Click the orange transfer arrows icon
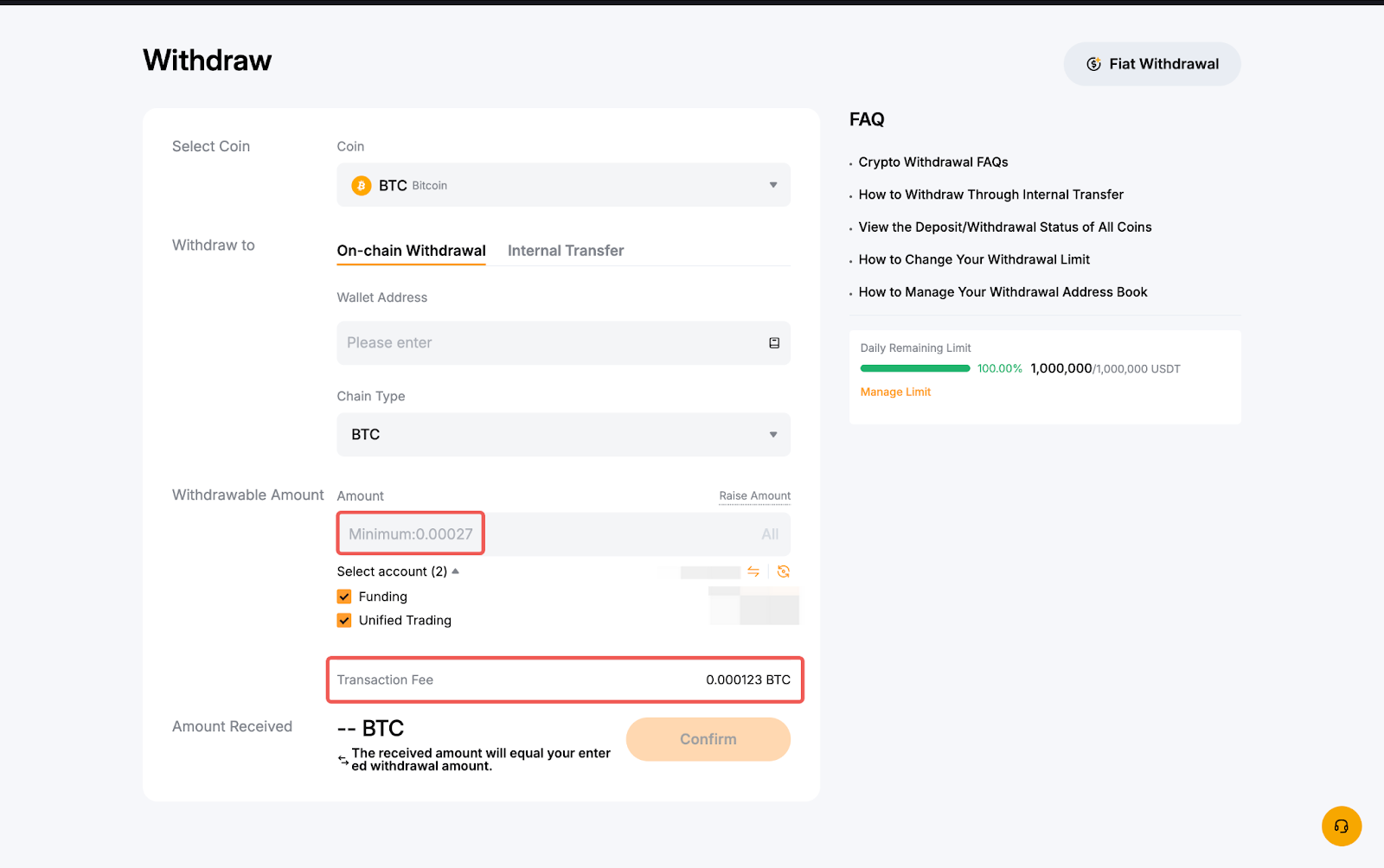Image resolution: width=1384 pixels, height=868 pixels. coord(753,571)
